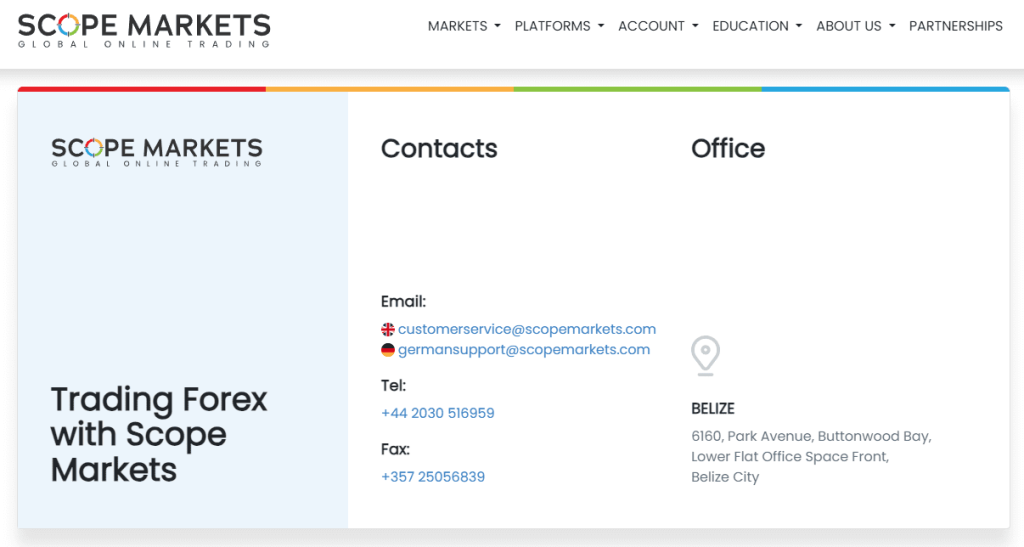Click the Office section heading

tap(728, 149)
